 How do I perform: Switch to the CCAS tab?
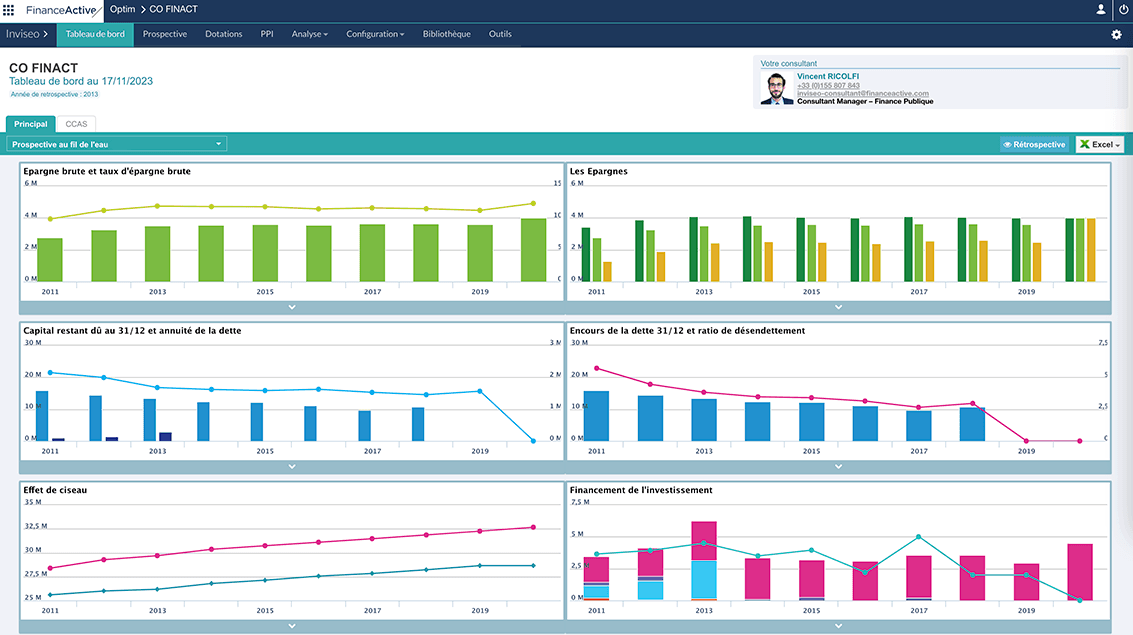coord(76,124)
